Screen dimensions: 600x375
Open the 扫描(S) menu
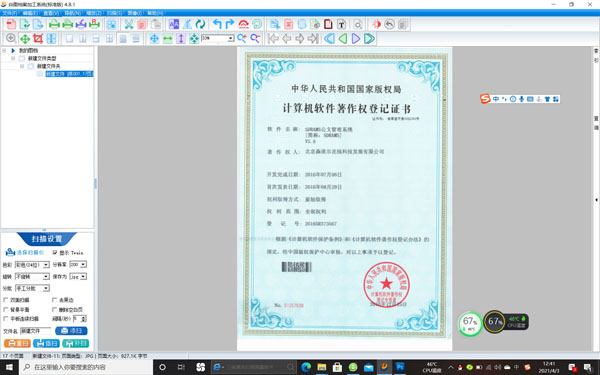point(114,13)
